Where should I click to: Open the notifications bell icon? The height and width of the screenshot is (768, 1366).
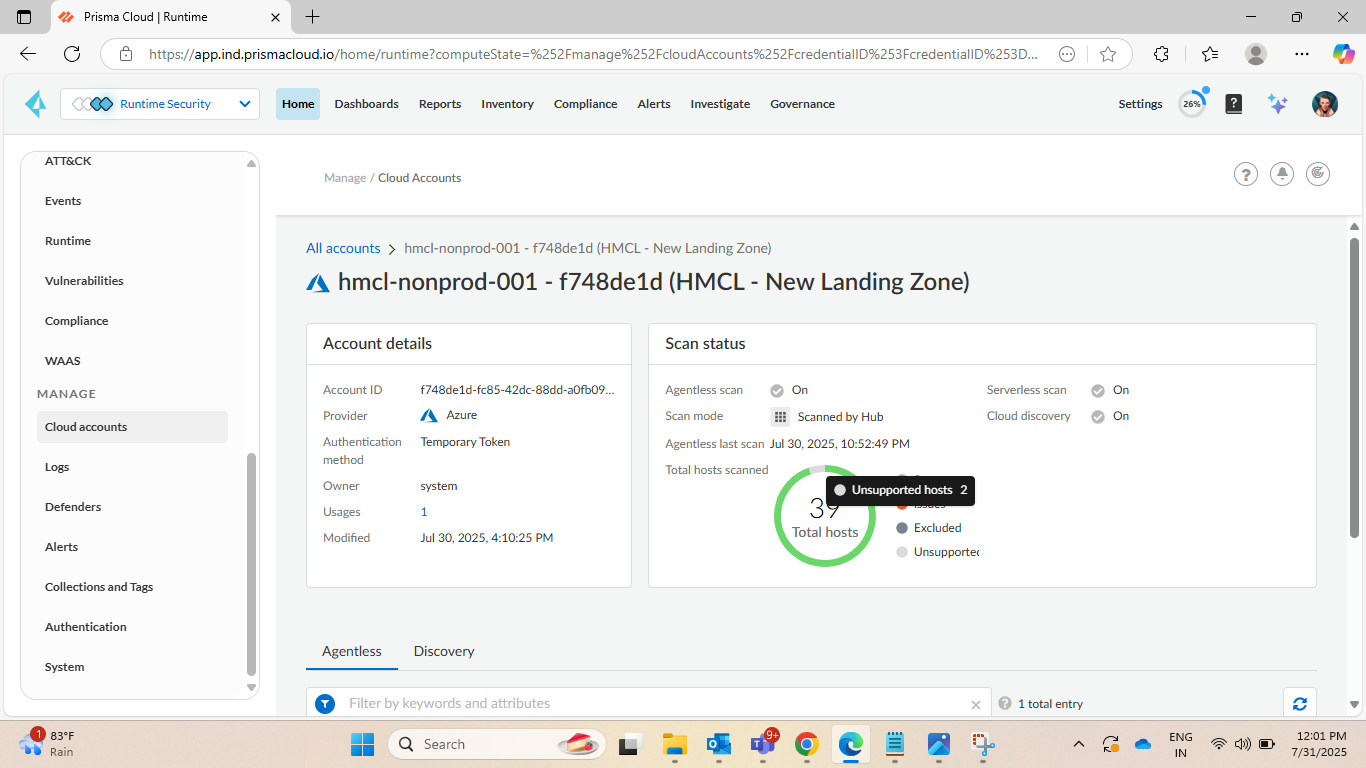pos(1281,174)
